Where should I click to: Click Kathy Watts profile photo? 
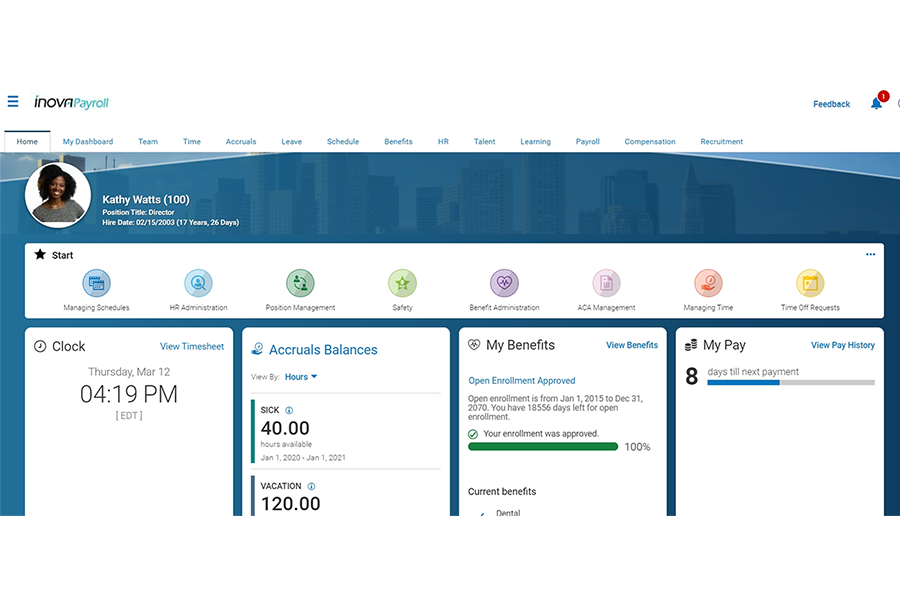point(58,196)
